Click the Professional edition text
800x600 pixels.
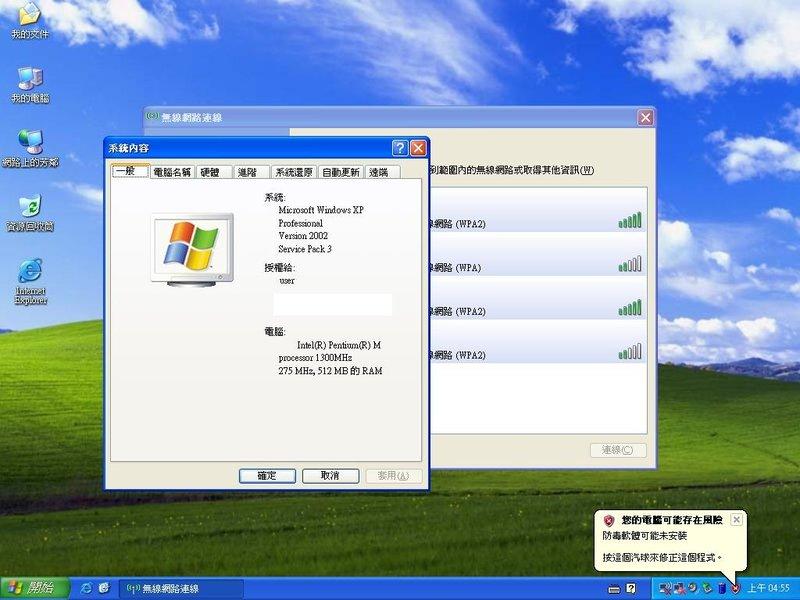(301, 223)
